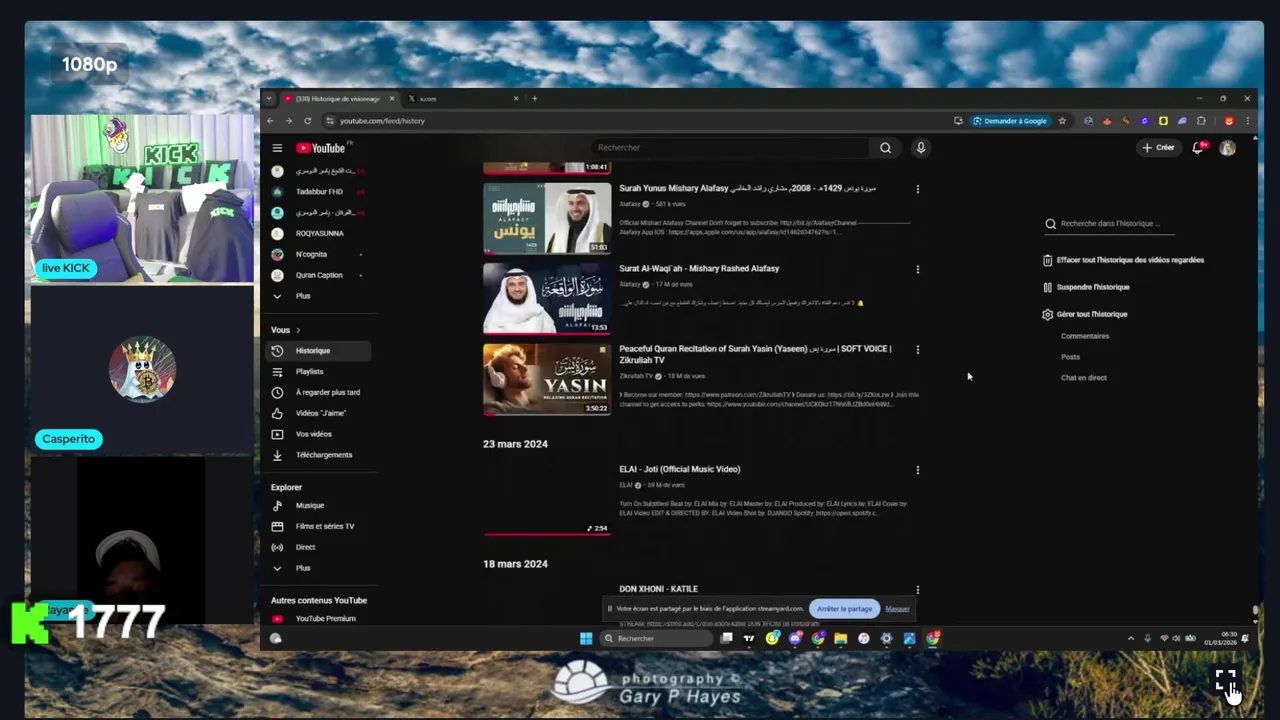The image size is (1280, 720).
Task: Click Arrêter le partage button
Action: [844, 609]
